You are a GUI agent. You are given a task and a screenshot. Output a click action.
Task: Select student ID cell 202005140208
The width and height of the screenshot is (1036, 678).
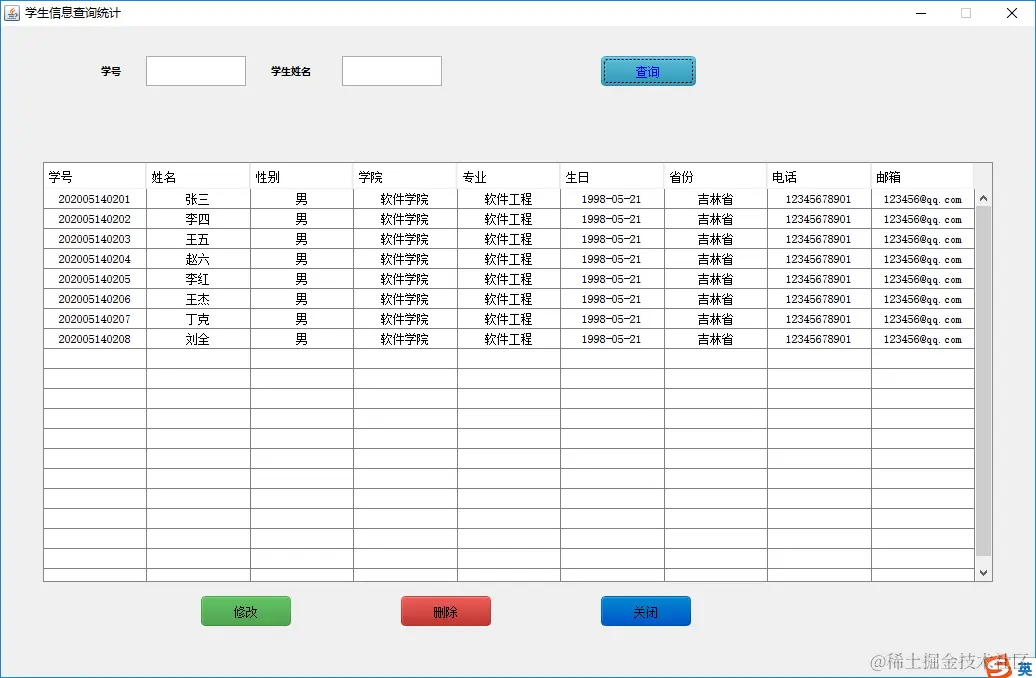(x=94, y=339)
